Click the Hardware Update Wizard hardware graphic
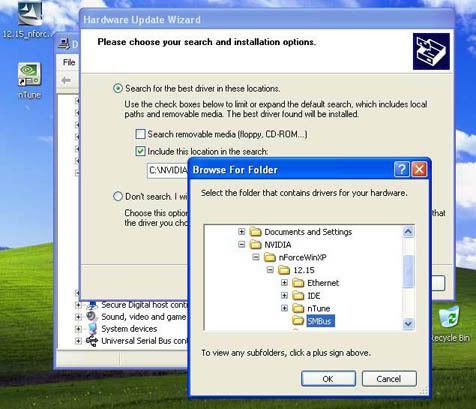This screenshot has height=409, width=476. (x=431, y=51)
